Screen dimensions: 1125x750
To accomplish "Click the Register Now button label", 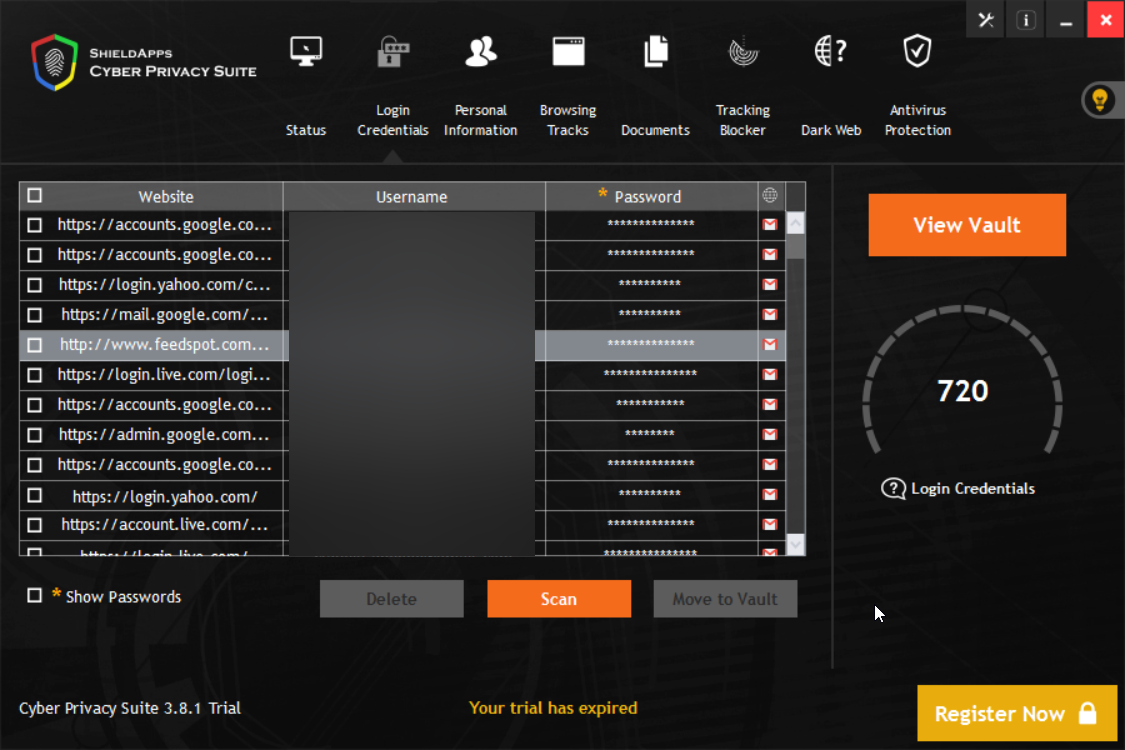I will (x=999, y=714).
